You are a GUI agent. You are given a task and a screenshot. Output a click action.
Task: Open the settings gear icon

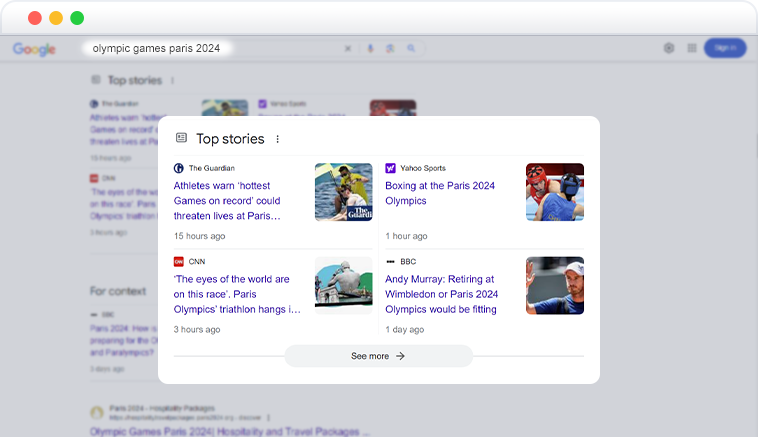[x=669, y=48]
